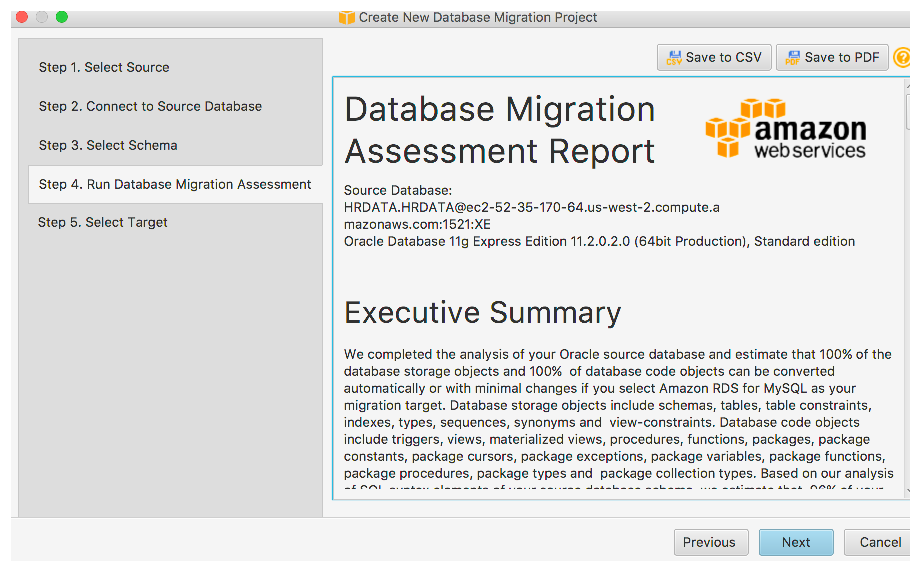Open help via the orange question mark icon
923x575 pixels.
click(x=902, y=58)
